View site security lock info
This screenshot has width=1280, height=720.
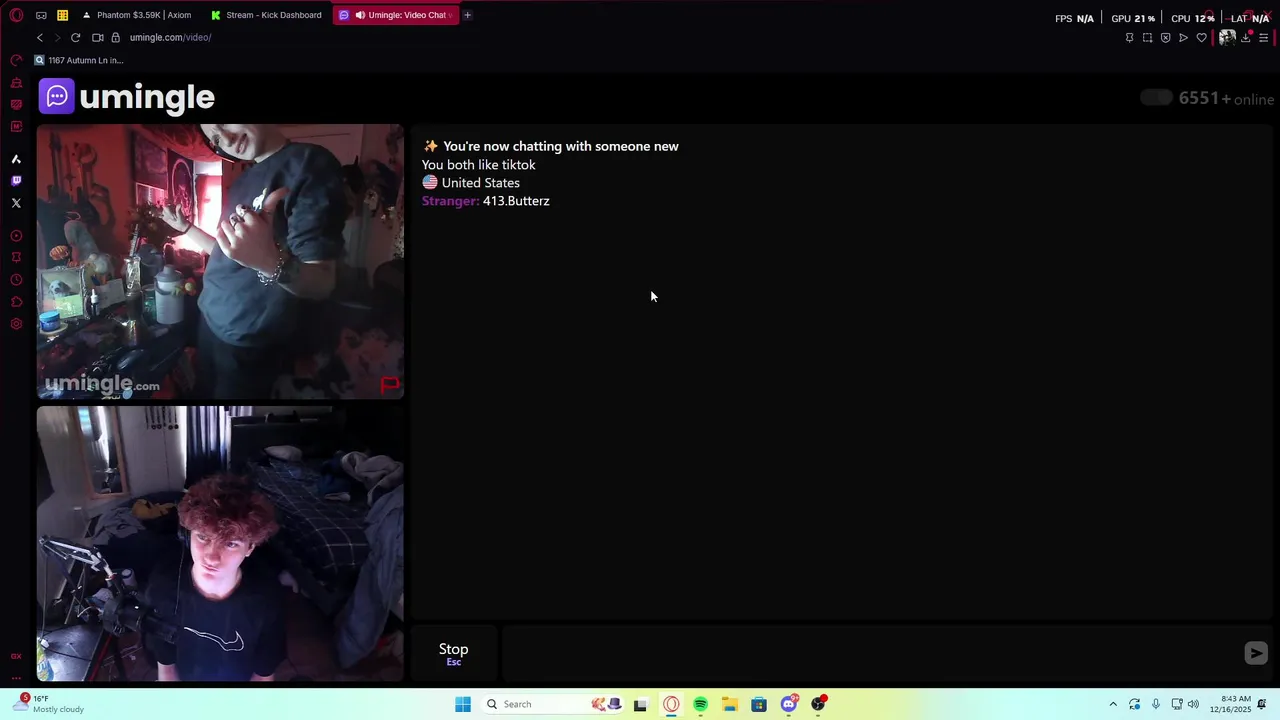point(116,37)
